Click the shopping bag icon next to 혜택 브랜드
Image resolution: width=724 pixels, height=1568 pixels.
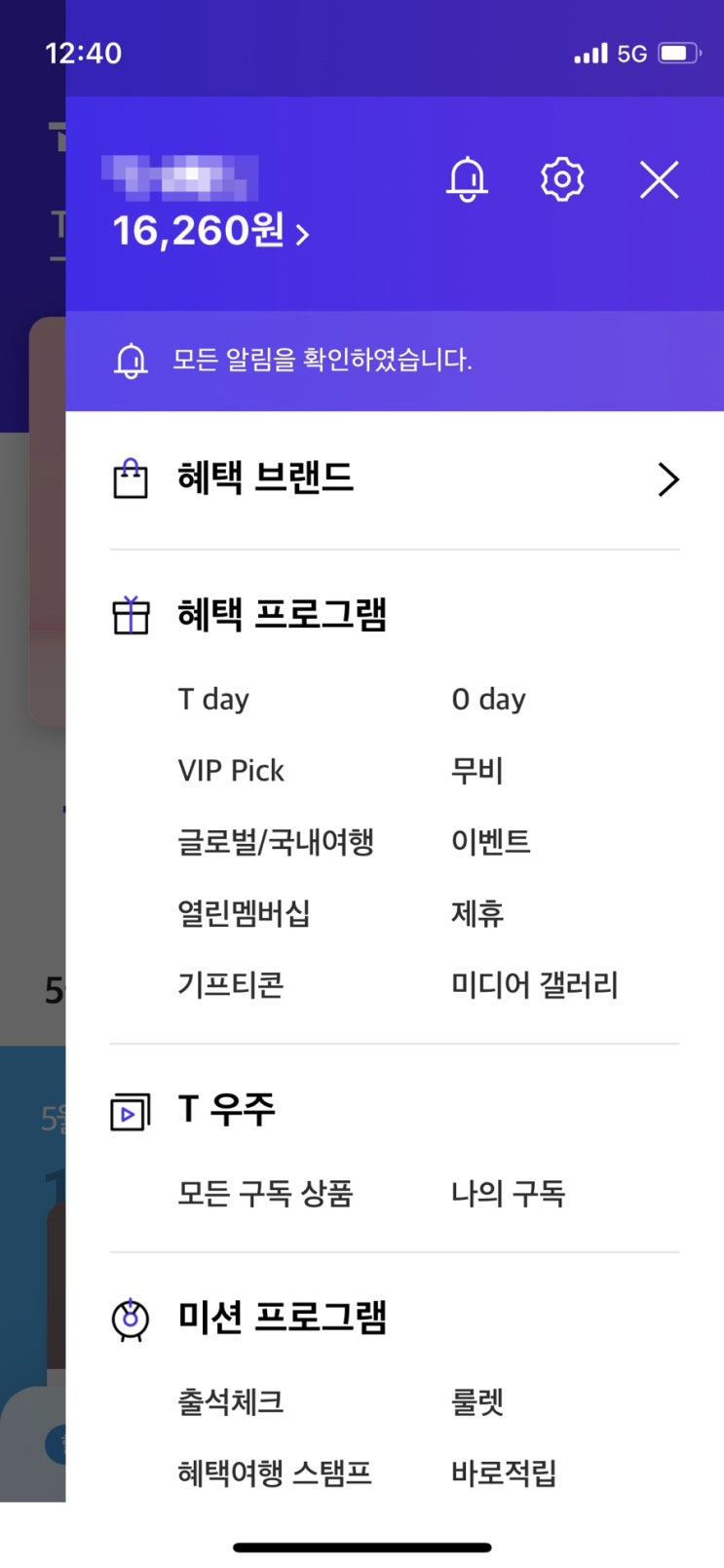point(131,478)
